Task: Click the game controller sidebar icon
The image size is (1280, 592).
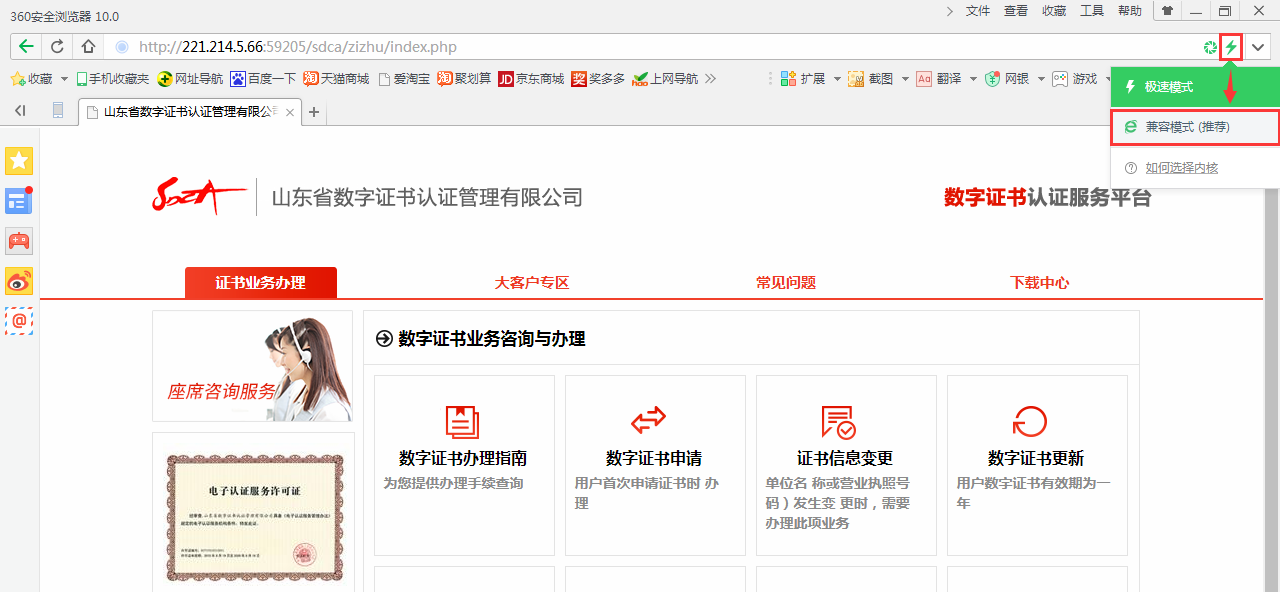Action: coord(19,241)
